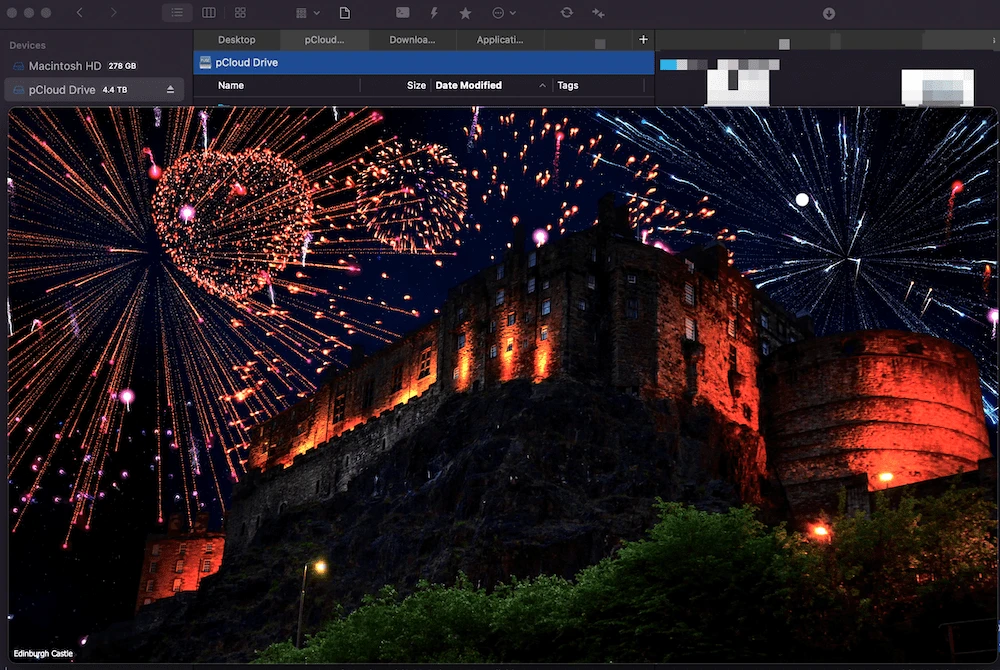Switch to the Downloa... tab
The width and height of the screenshot is (1000, 670).
(x=412, y=40)
